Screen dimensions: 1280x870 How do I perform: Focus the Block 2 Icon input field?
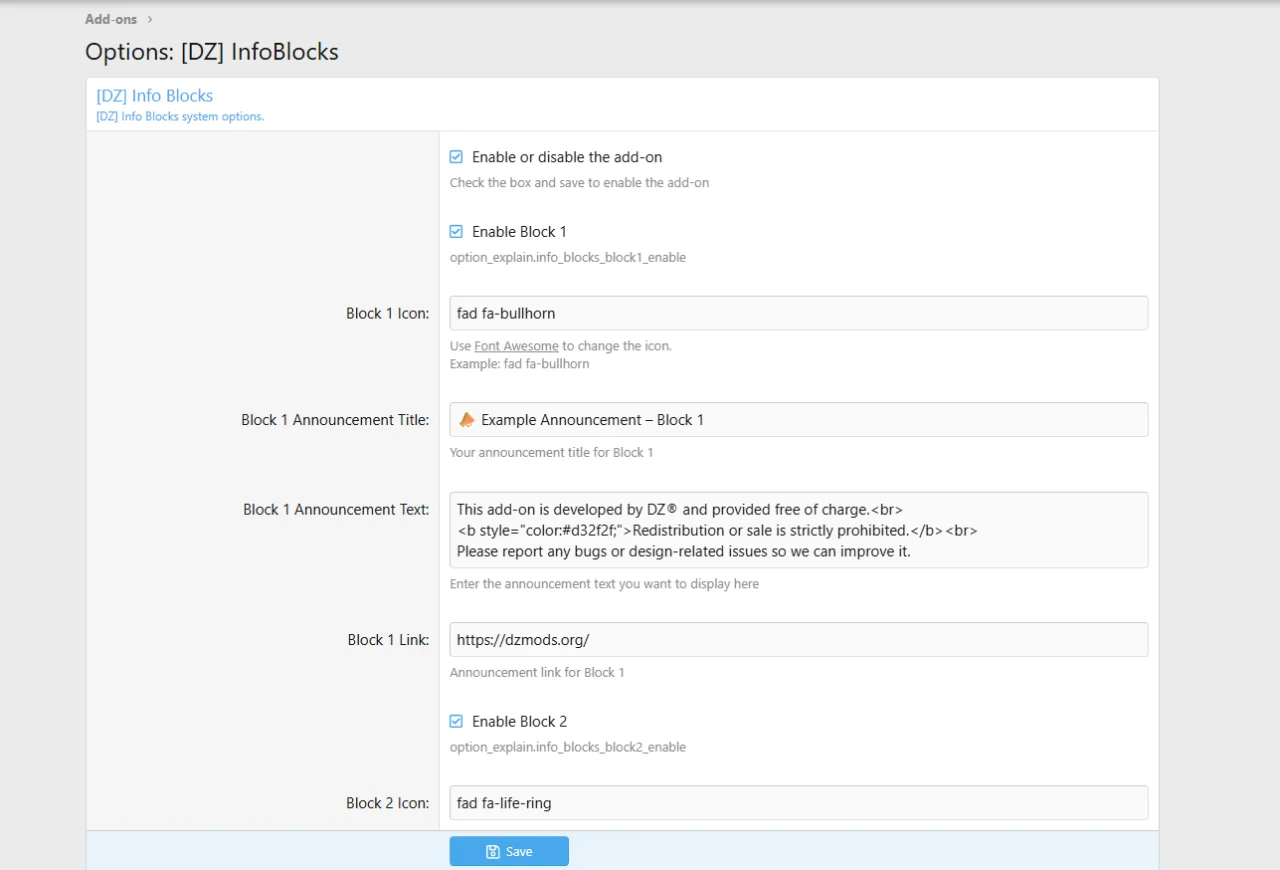click(x=798, y=802)
